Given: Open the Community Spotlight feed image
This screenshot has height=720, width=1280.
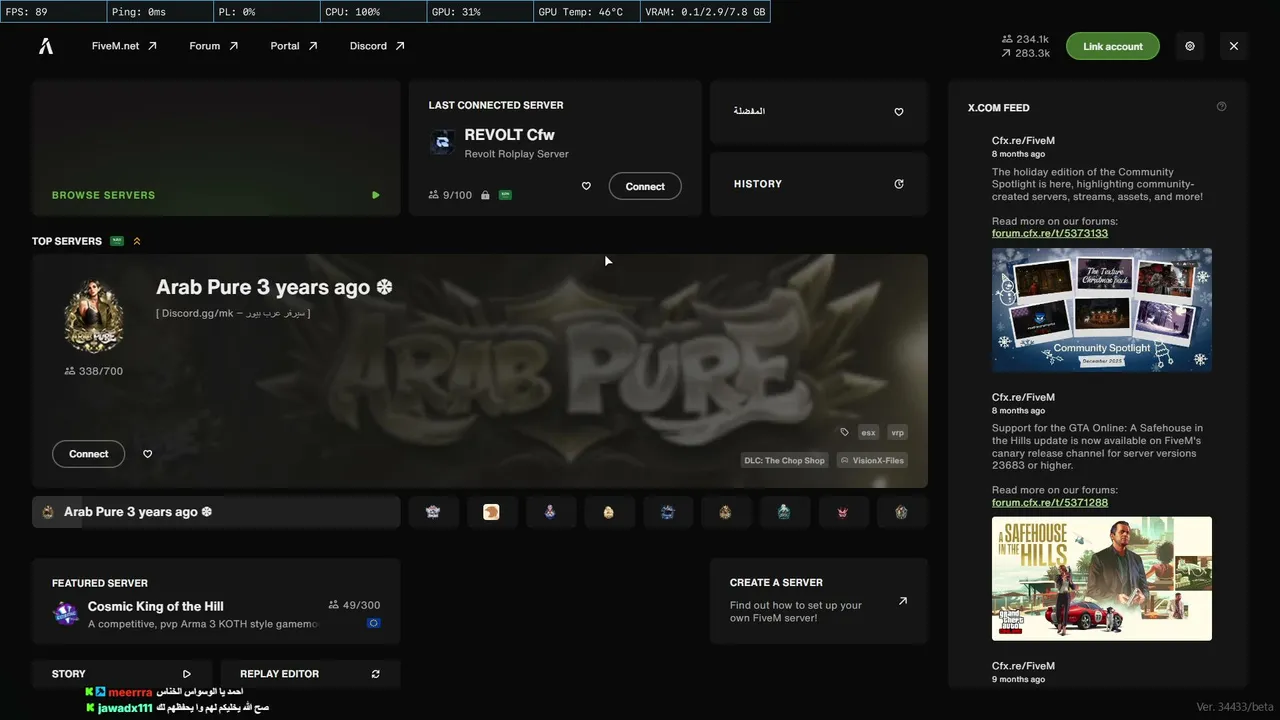Looking at the screenshot, I should tap(1102, 310).
